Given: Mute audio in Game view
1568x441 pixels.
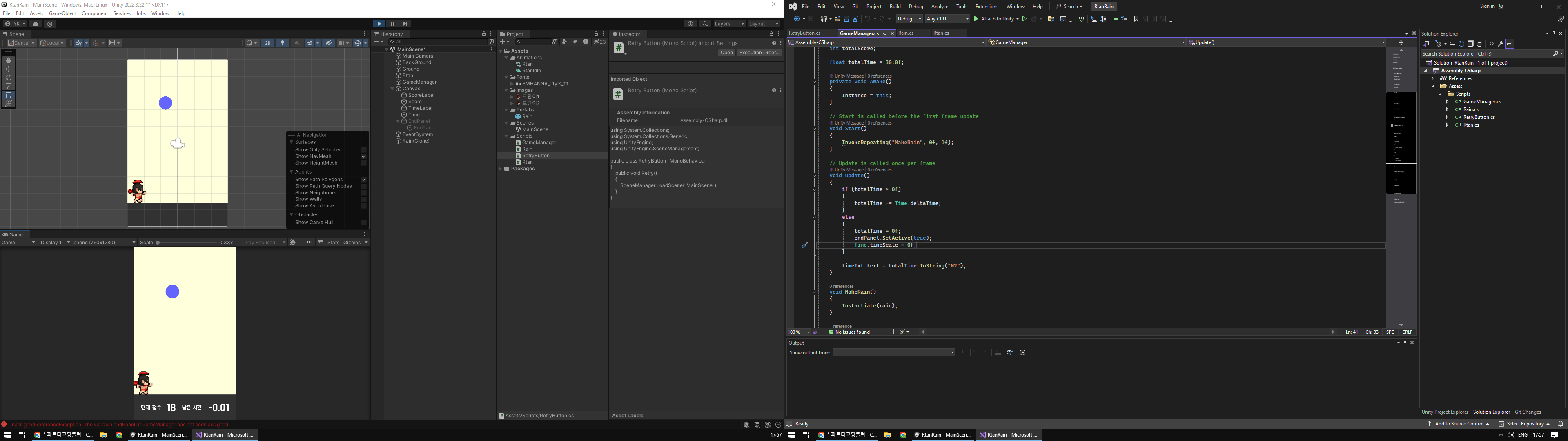Looking at the screenshot, I should [x=309, y=243].
